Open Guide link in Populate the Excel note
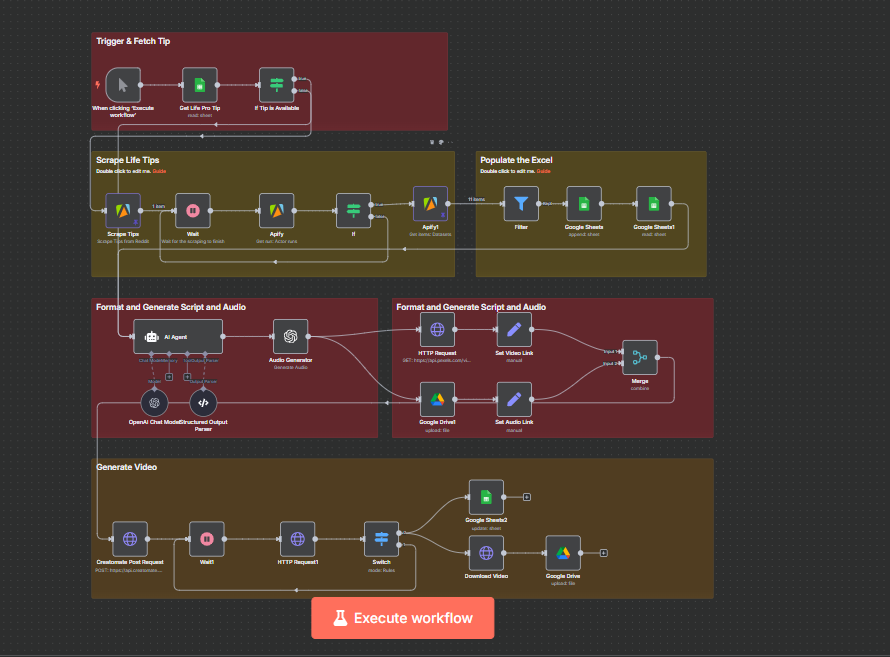 [544, 171]
